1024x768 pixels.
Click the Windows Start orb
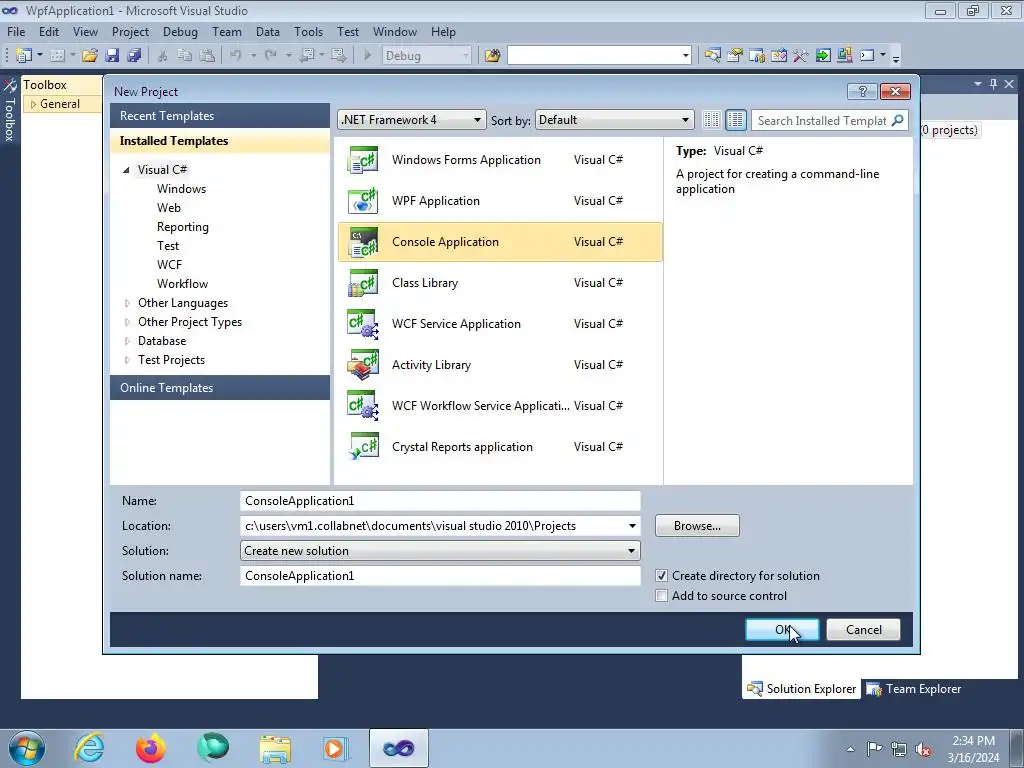tap(27, 748)
